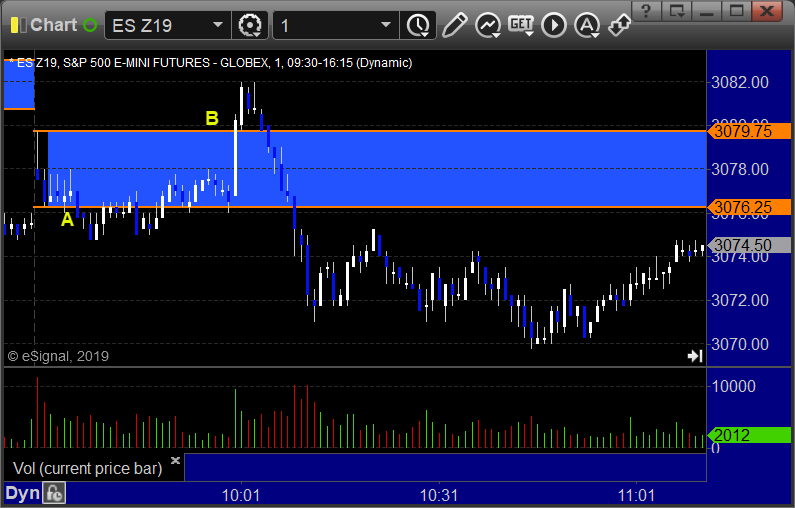Open the window options dropdown button
Viewport: 795px width, 508px height.
[x=677, y=10]
